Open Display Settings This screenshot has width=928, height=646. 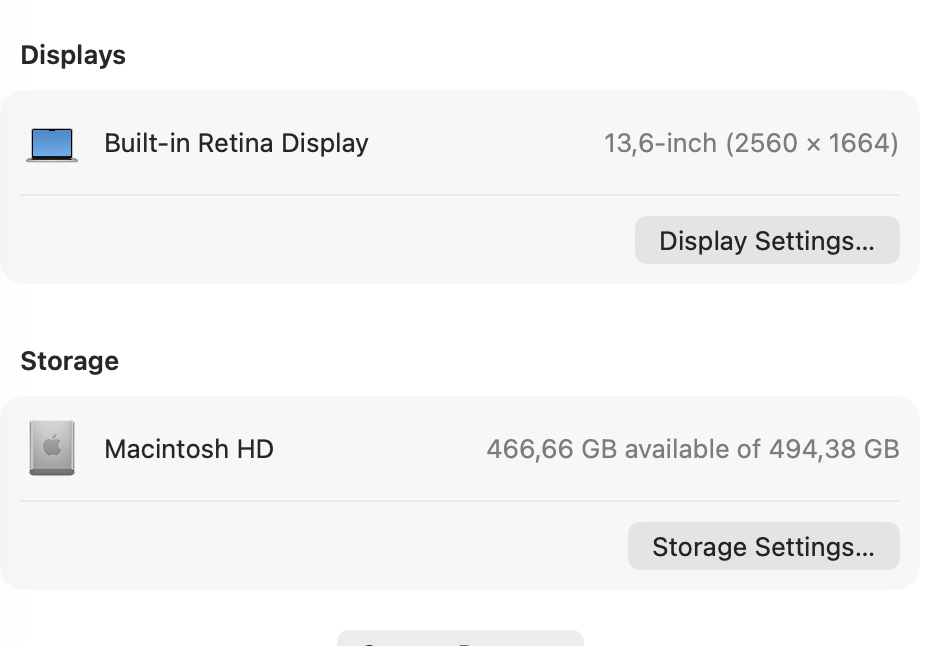[x=766, y=241]
